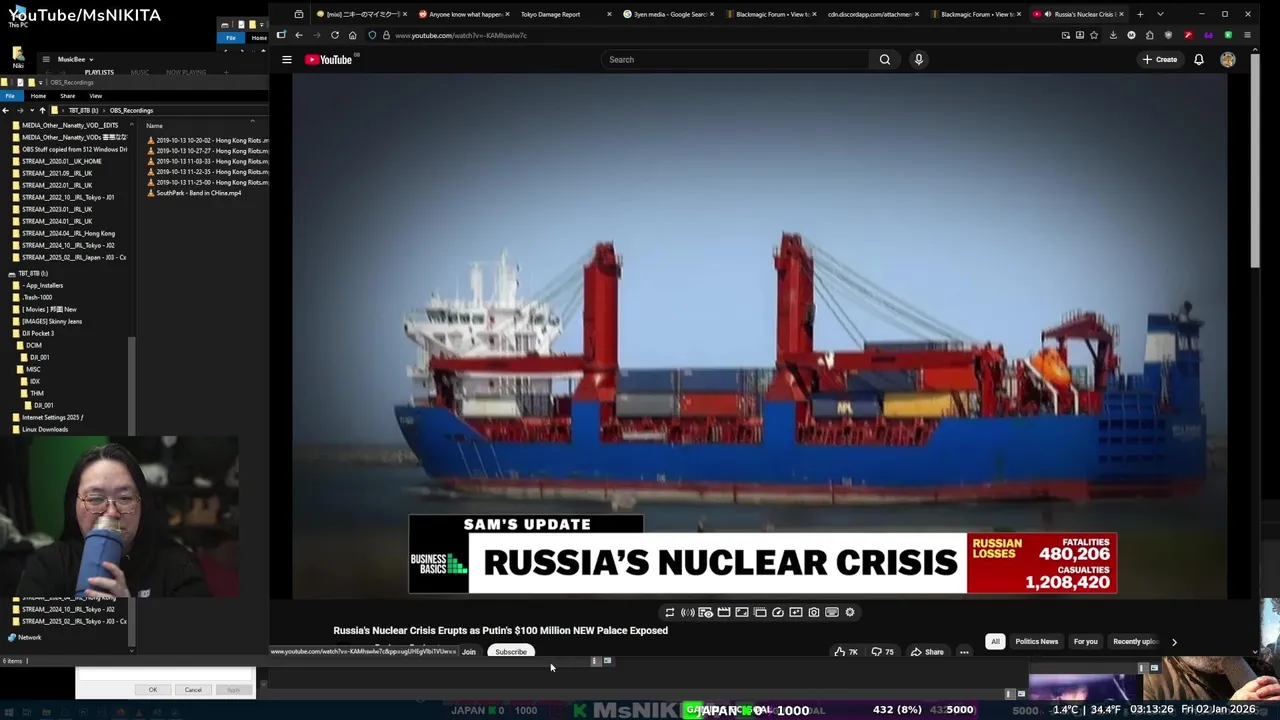The width and height of the screenshot is (1280, 720).
Task: Open settings gear in video enhancer toolbar
Action: pos(850,612)
